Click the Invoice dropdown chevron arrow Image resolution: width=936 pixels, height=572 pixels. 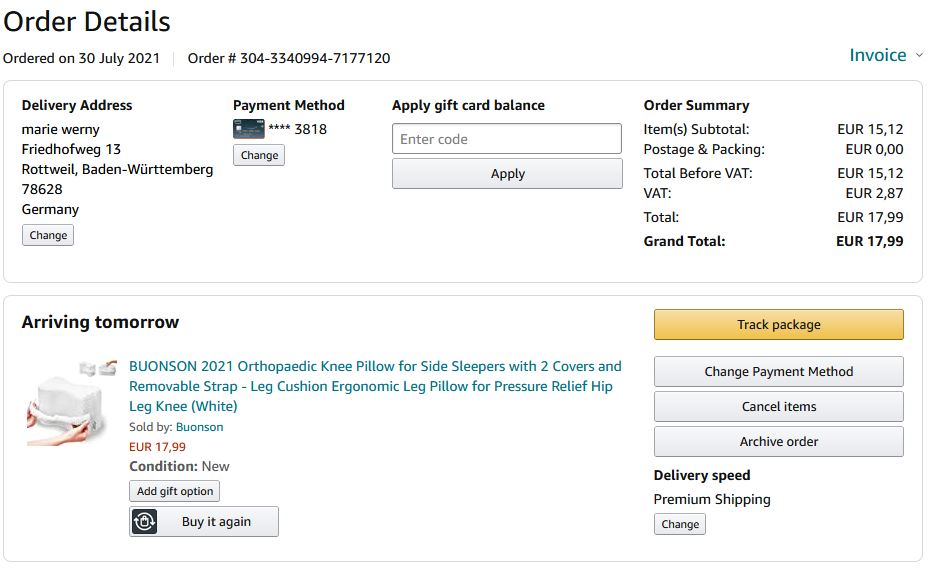tap(919, 56)
